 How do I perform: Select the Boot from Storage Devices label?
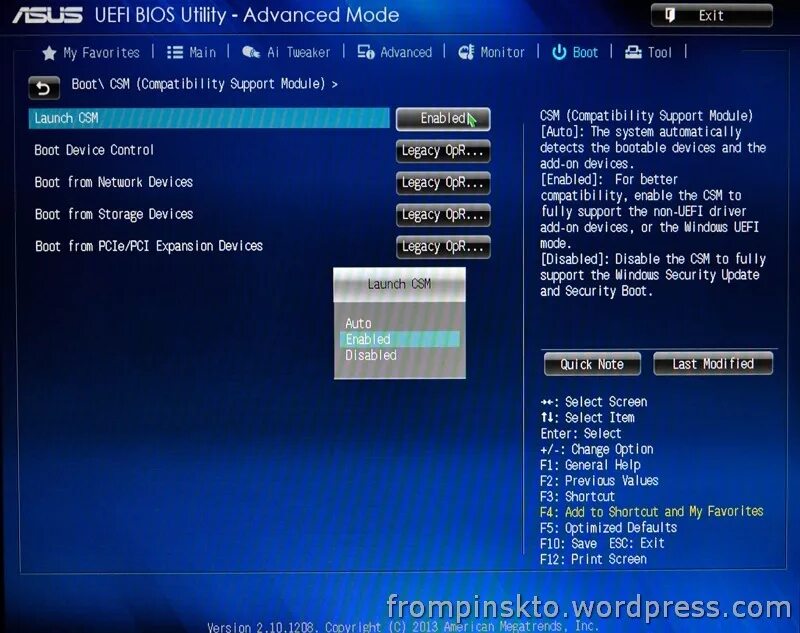pyautogui.click(x=114, y=214)
